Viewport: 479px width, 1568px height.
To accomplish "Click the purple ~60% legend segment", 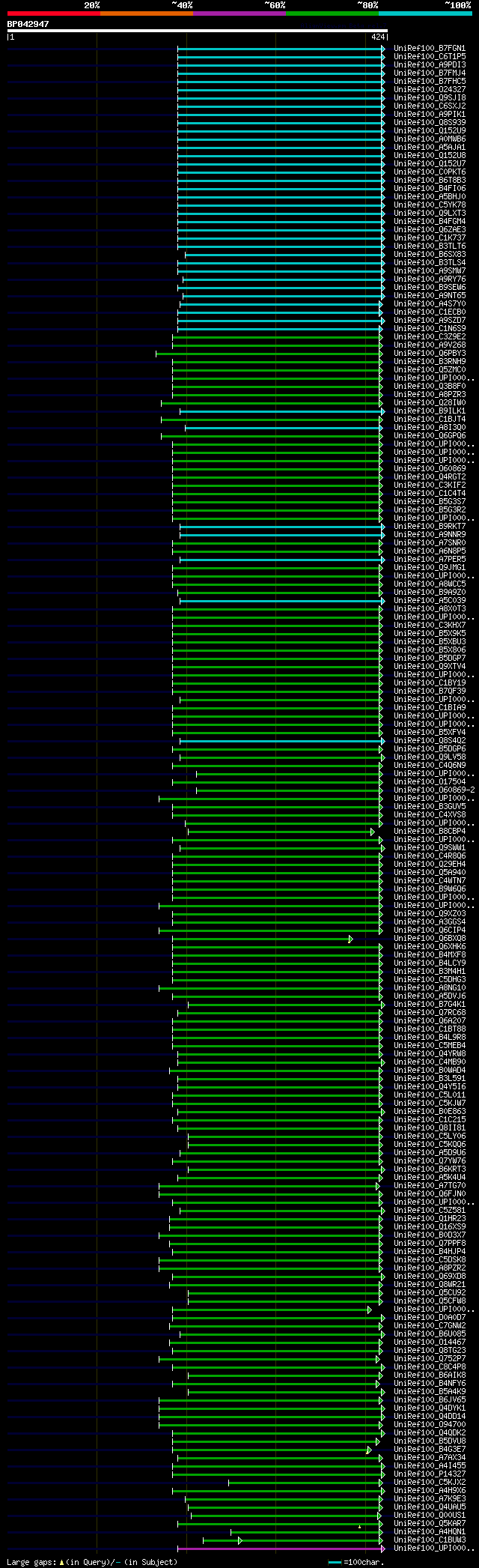I will 239,13.
